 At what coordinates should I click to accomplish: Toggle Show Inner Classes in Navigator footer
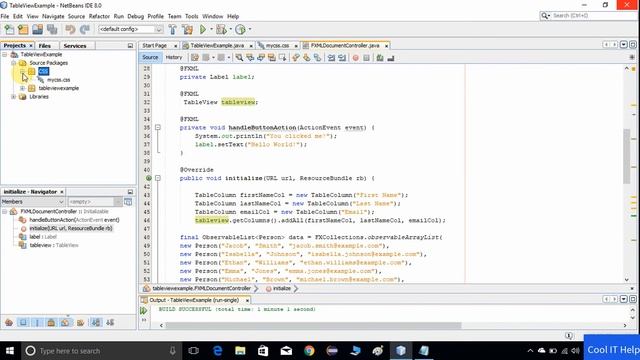(65, 322)
